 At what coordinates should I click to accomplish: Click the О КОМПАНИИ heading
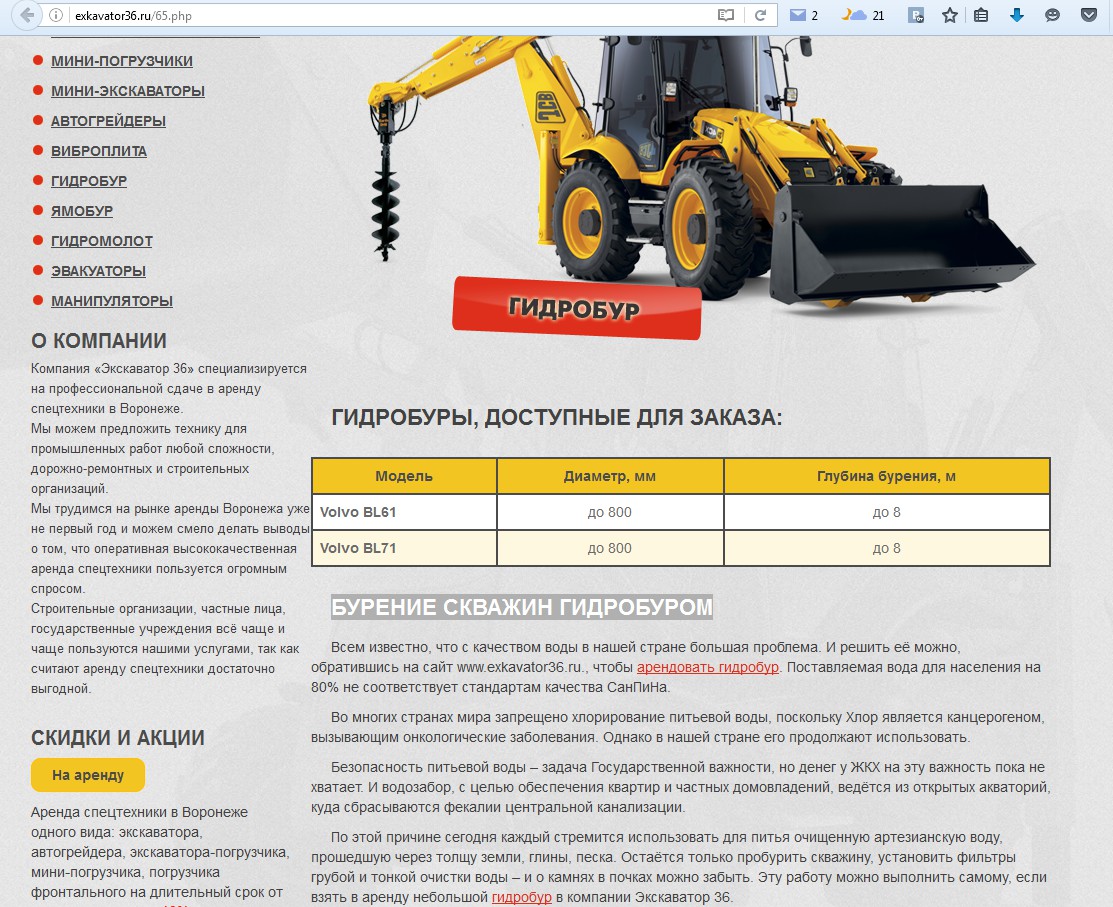99,341
